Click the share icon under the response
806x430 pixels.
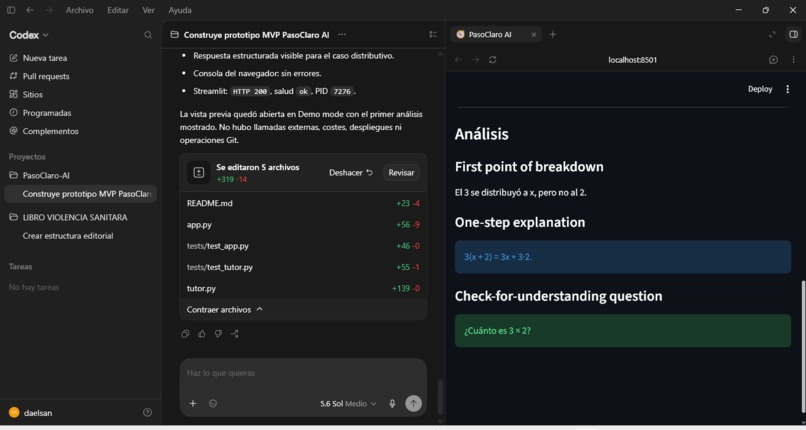(234, 334)
